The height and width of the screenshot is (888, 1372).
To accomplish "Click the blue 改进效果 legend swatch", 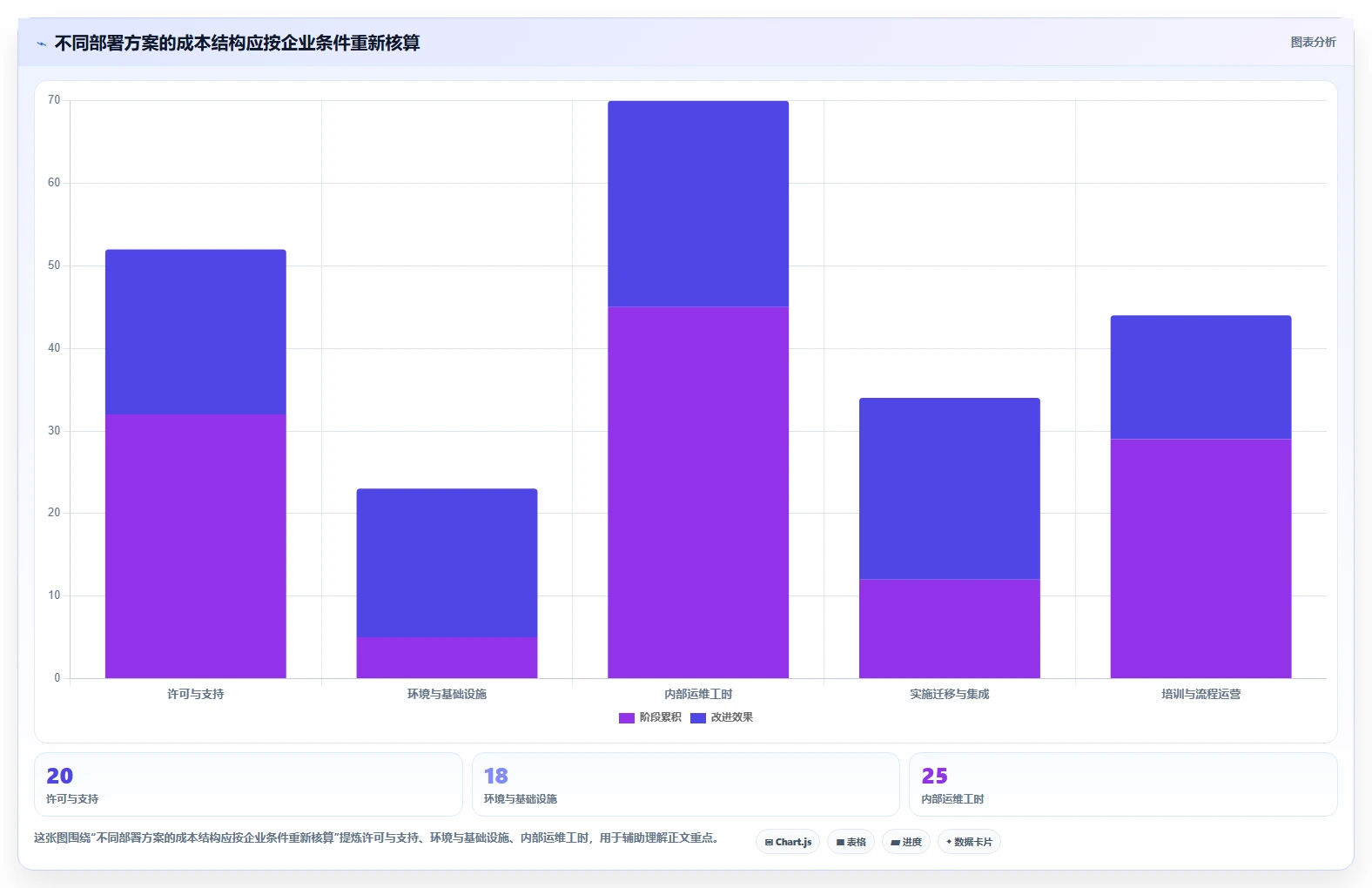I will tap(698, 718).
